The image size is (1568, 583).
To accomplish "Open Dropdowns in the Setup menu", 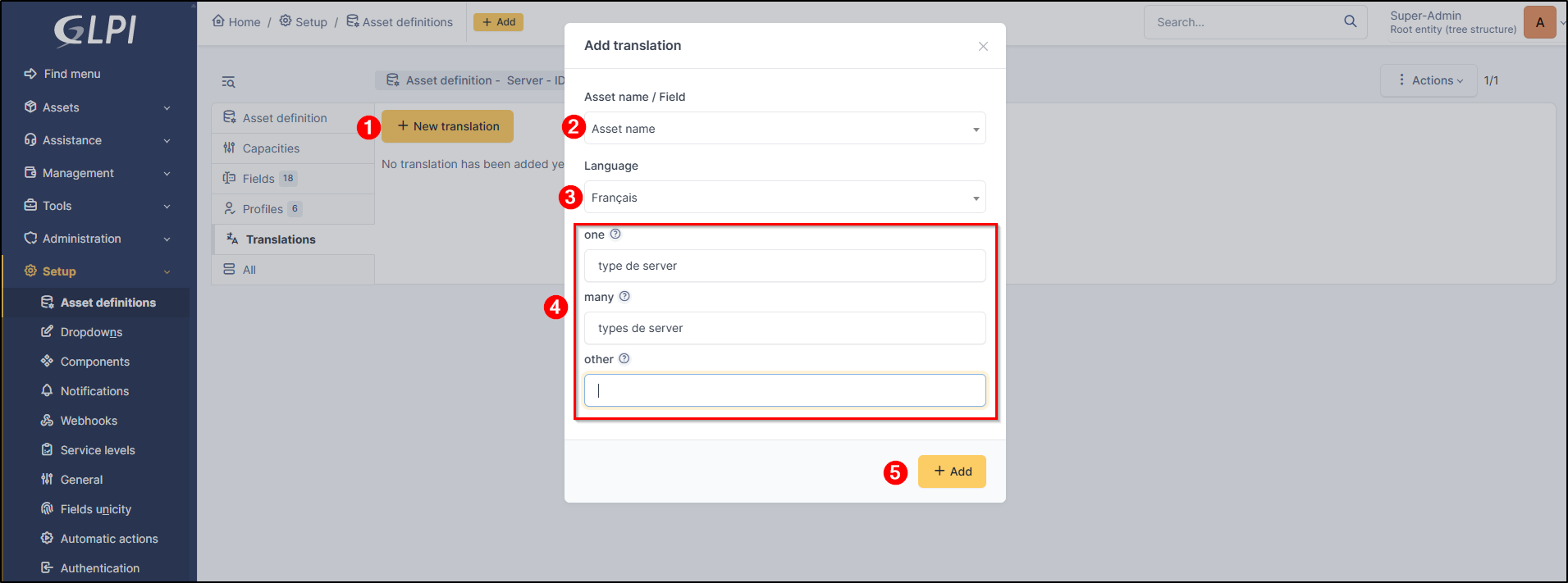I will [91, 332].
